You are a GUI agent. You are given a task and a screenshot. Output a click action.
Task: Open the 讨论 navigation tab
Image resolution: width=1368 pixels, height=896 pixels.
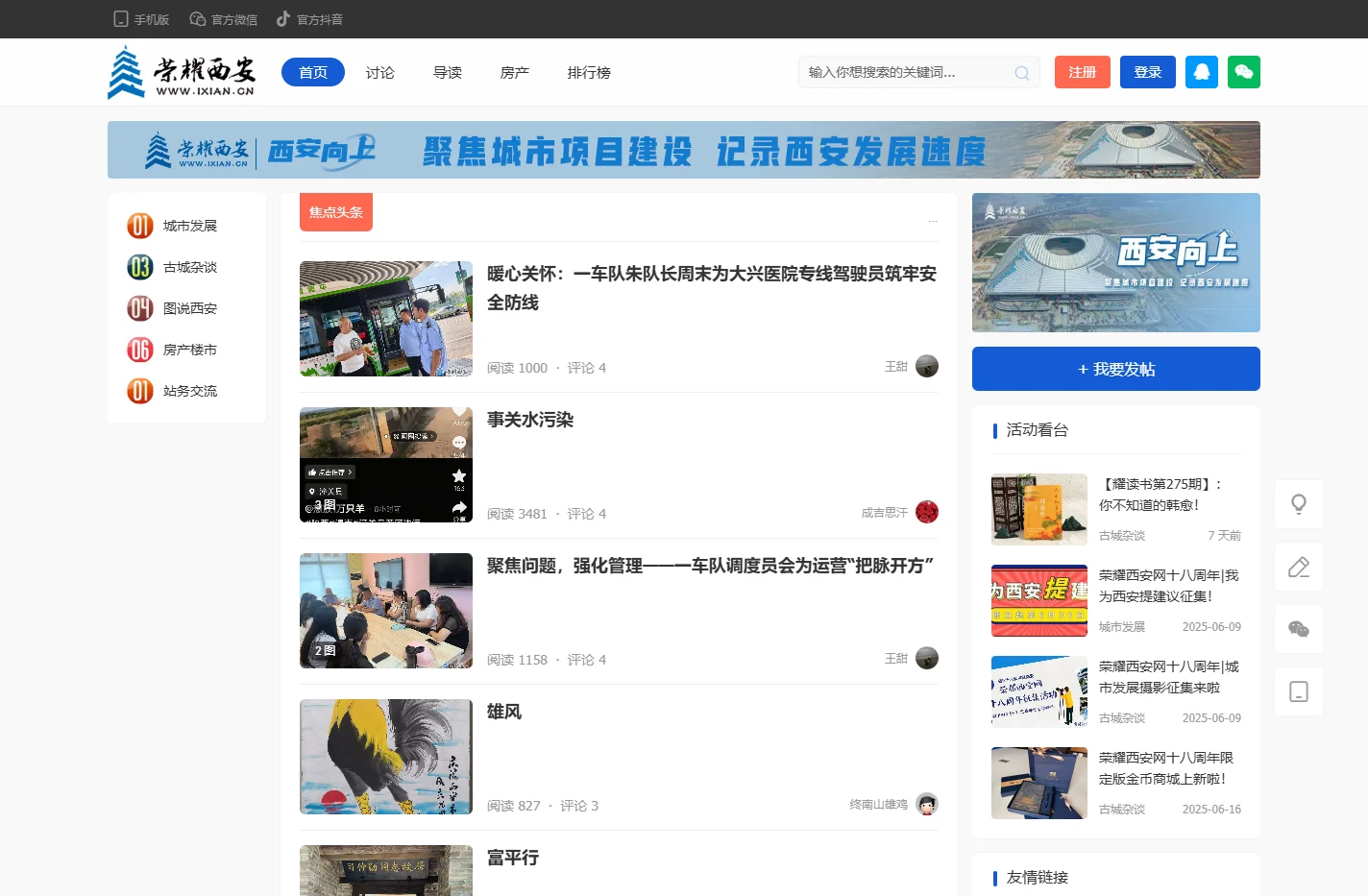380,72
